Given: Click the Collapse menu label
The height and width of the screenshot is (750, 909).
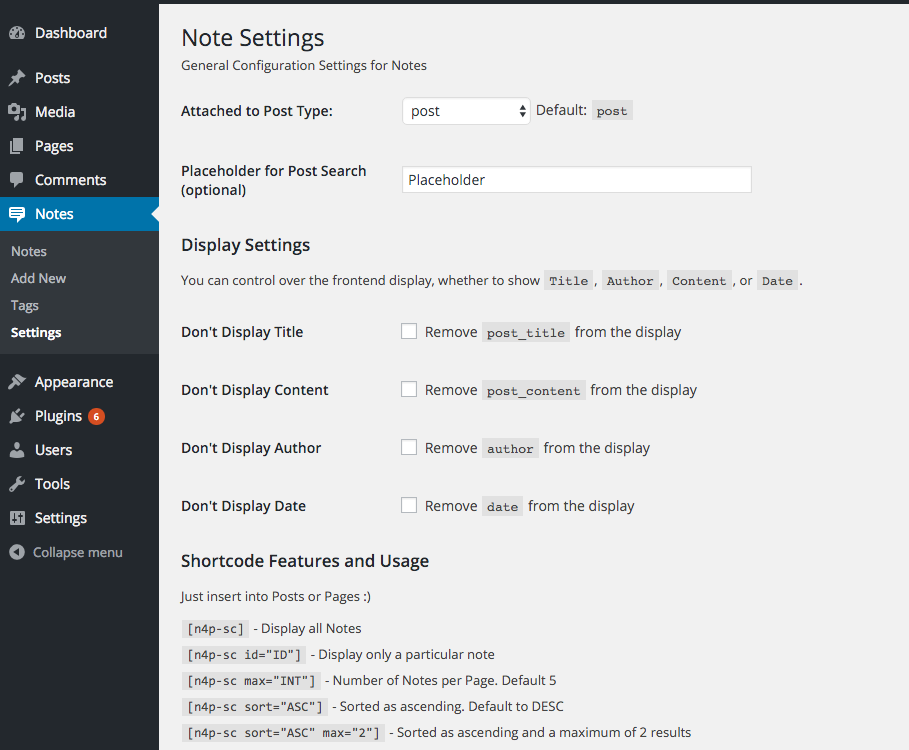Looking at the screenshot, I should click(78, 552).
